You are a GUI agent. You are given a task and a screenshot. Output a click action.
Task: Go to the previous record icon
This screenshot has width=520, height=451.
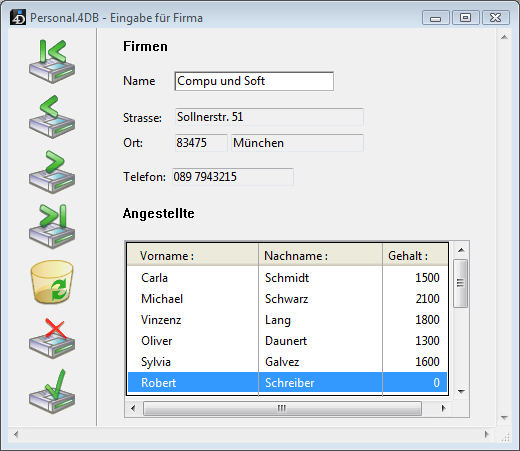[x=52, y=117]
